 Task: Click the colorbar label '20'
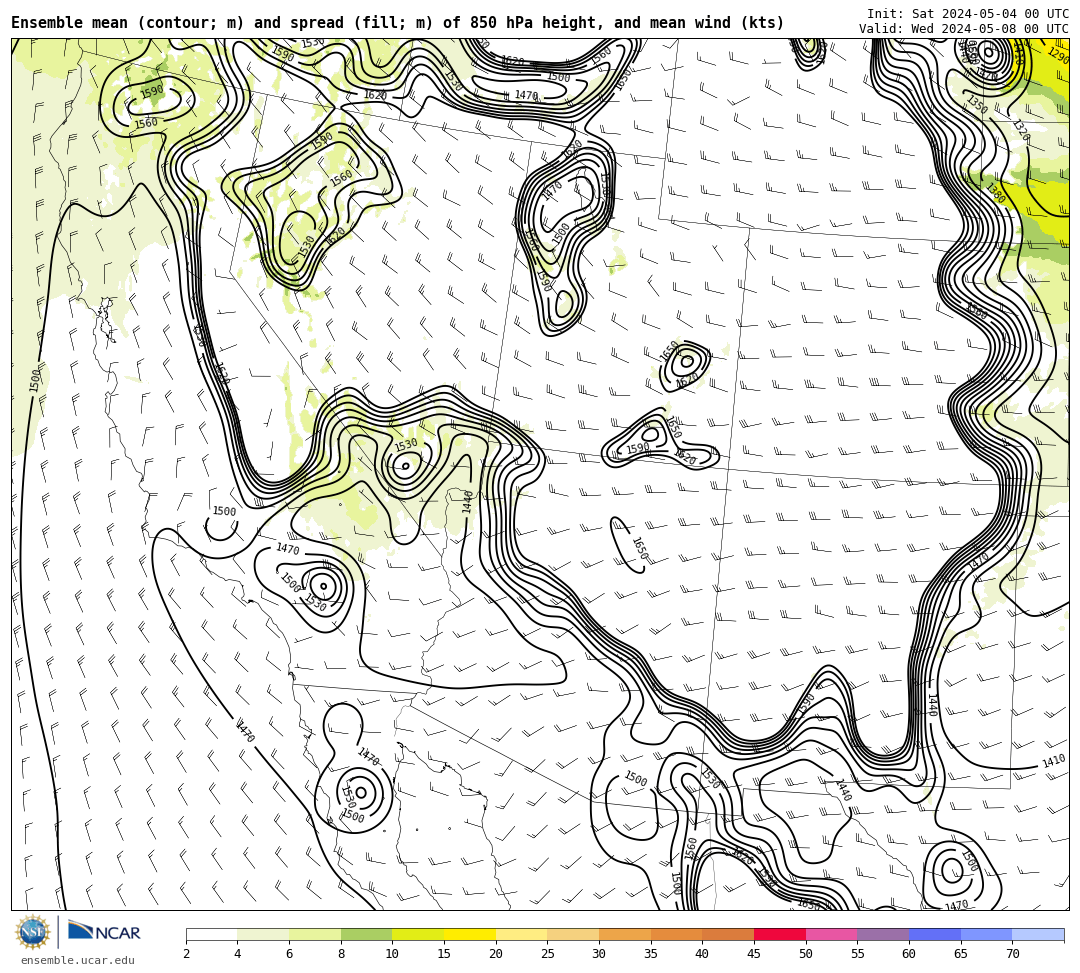[x=496, y=954]
